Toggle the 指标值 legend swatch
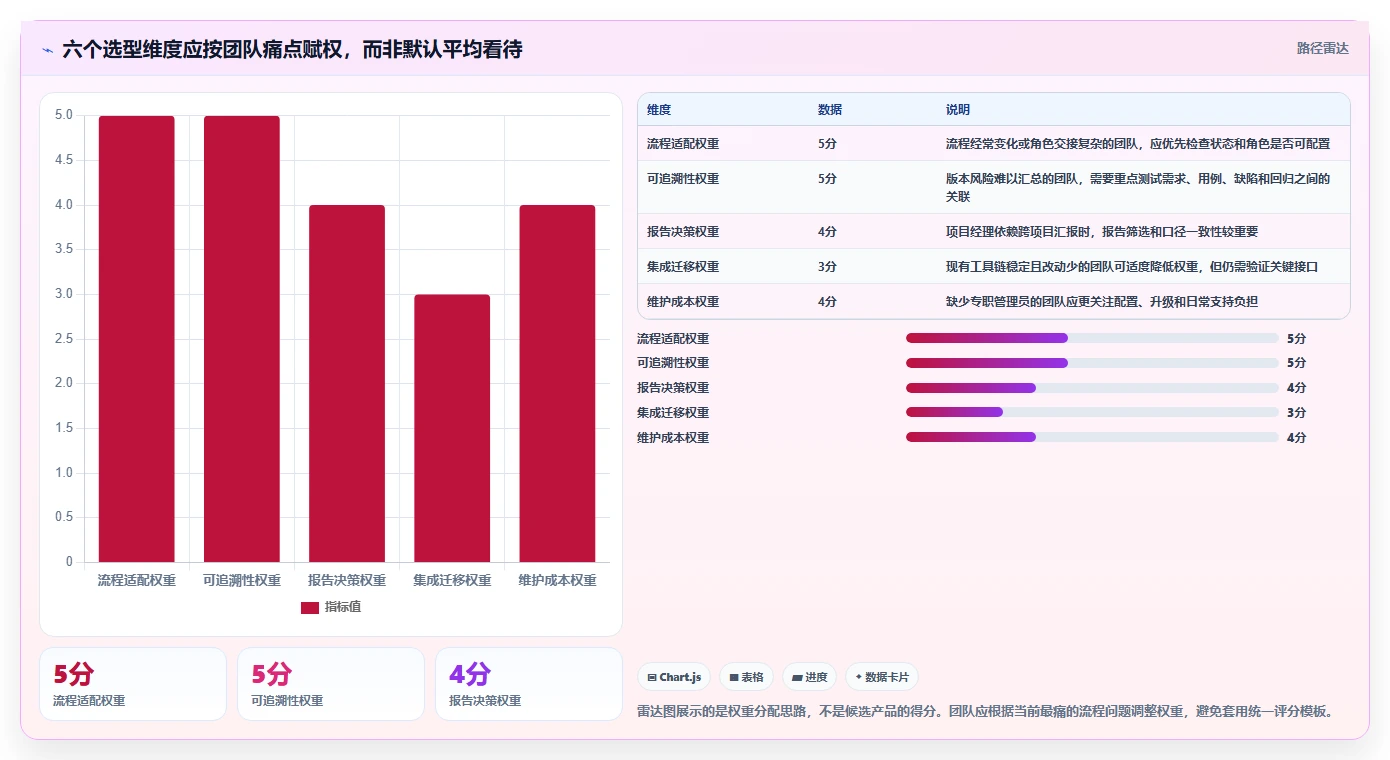The height and width of the screenshot is (760, 1390). pyautogui.click(x=310, y=607)
